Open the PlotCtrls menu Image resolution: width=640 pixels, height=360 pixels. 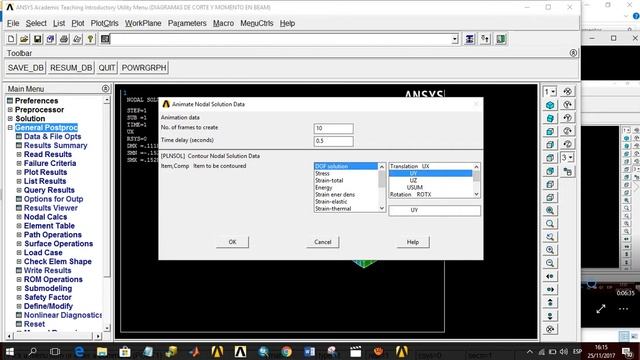(x=104, y=23)
